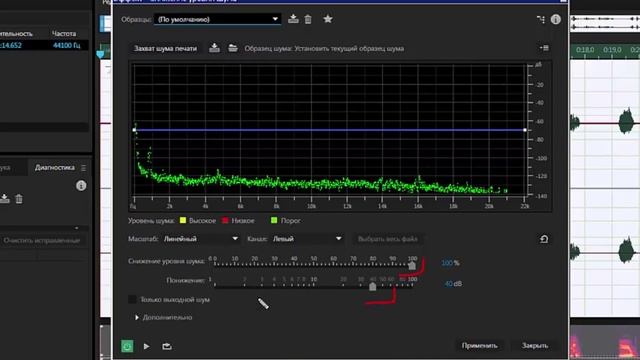This screenshot has width=640, height=360.
Task: Click the 'Понижение' slider handle
Action: [x=372, y=287]
